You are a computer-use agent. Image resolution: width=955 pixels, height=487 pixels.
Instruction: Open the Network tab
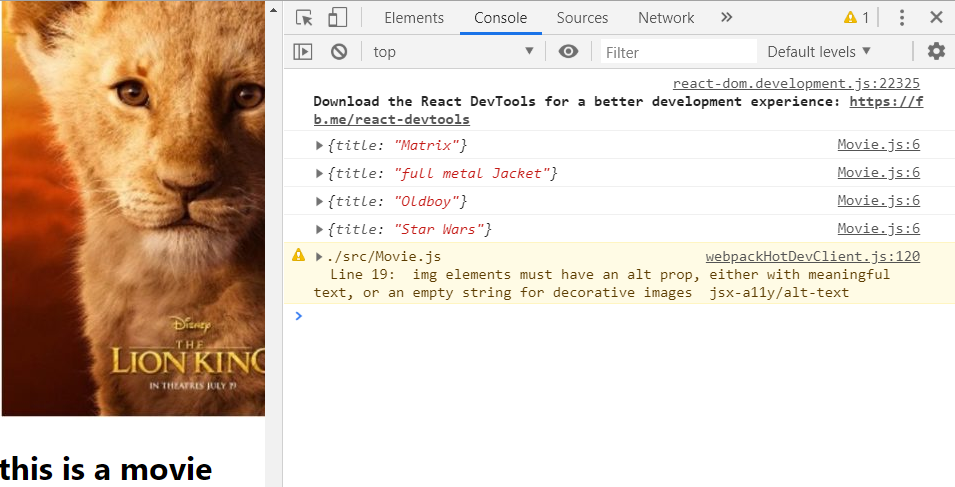pos(666,18)
